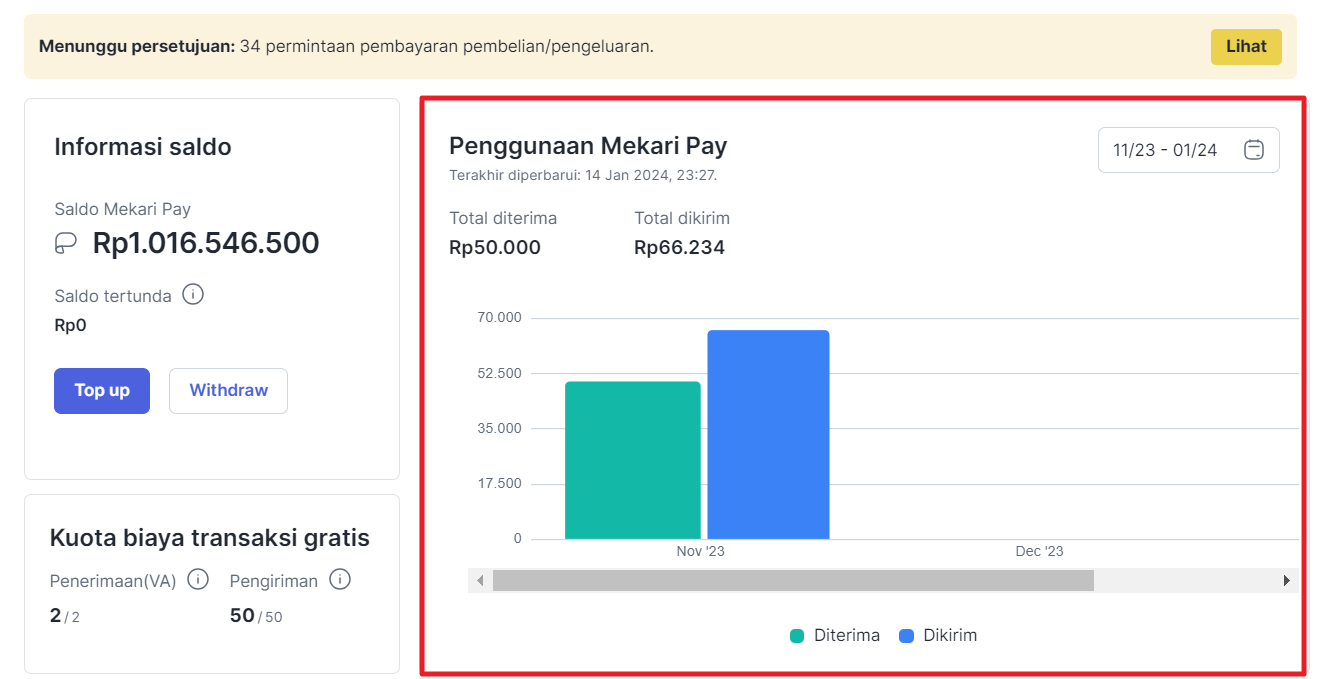Click the Top up button
The image size is (1320, 679).
(102, 391)
